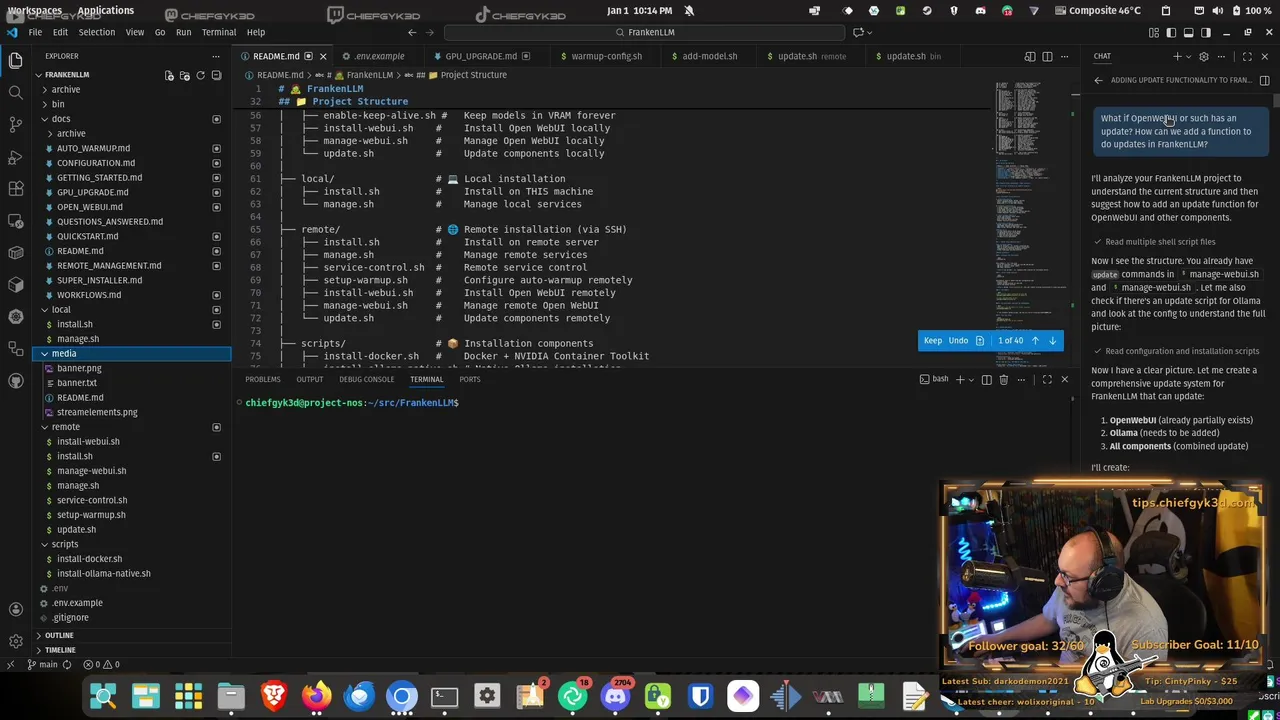Open the Source Control view
The height and width of the screenshot is (720, 1280).
point(15,124)
